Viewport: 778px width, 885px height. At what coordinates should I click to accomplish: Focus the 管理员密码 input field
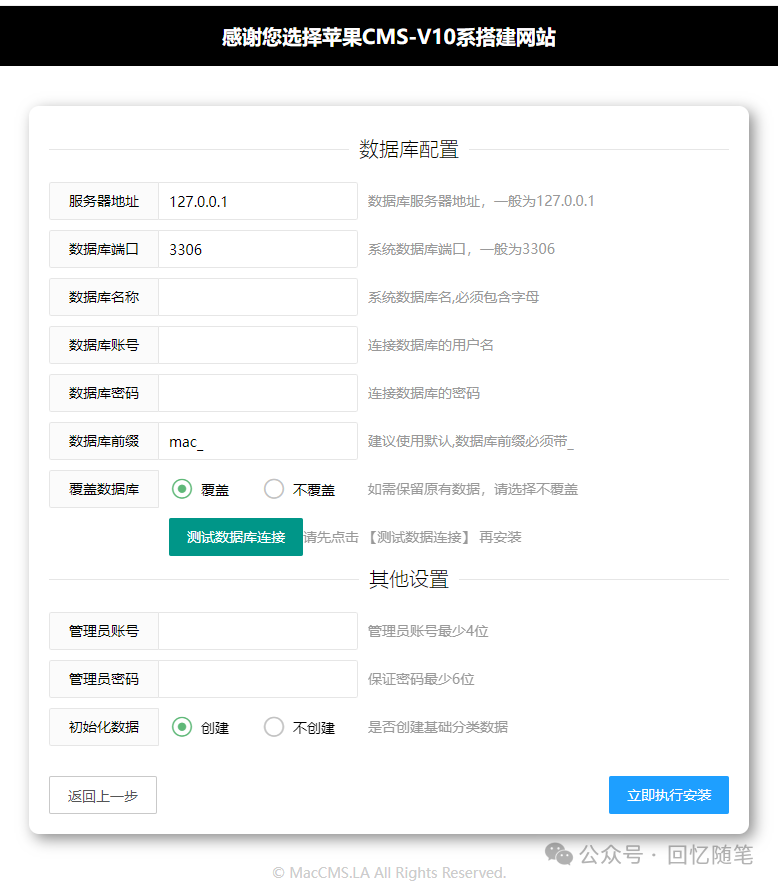[258, 679]
